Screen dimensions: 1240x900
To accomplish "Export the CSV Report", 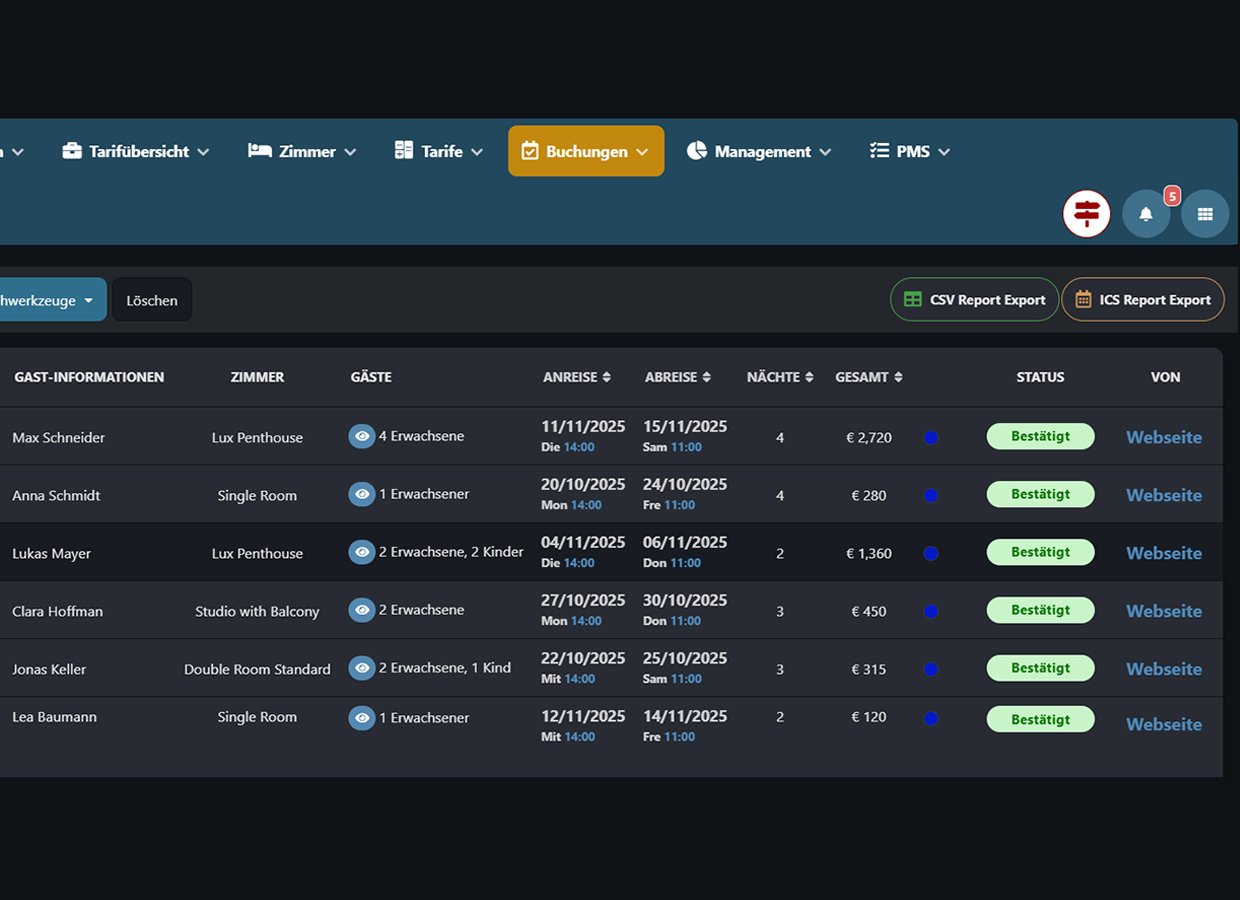I will 974,300.
